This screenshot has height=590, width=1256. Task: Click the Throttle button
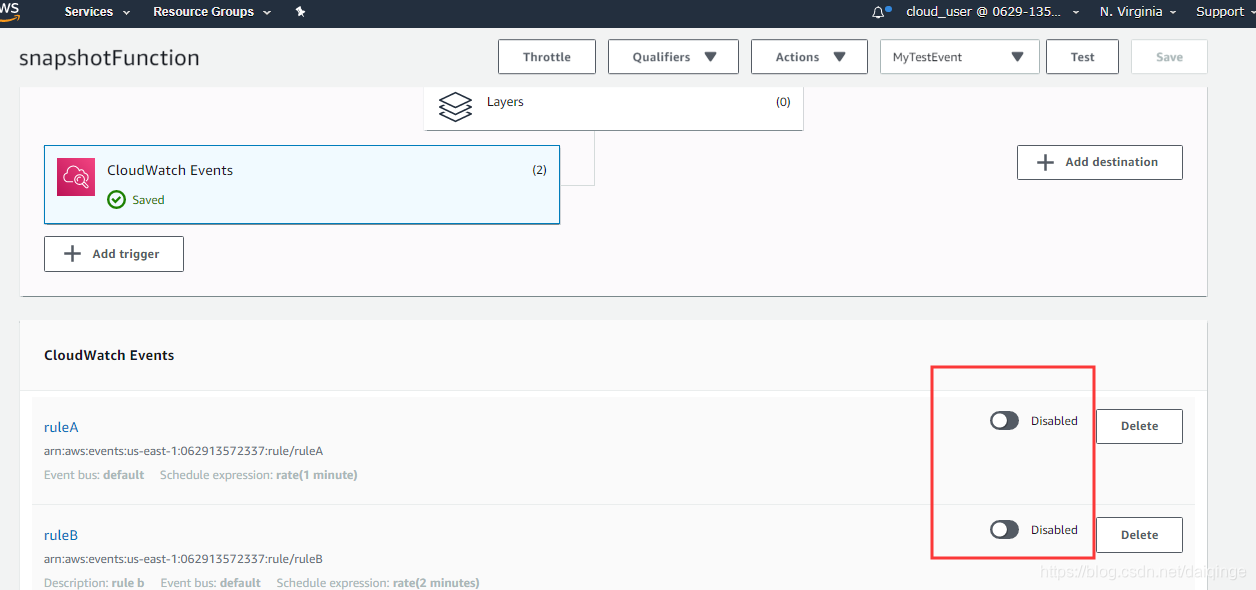(x=547, y=57)
